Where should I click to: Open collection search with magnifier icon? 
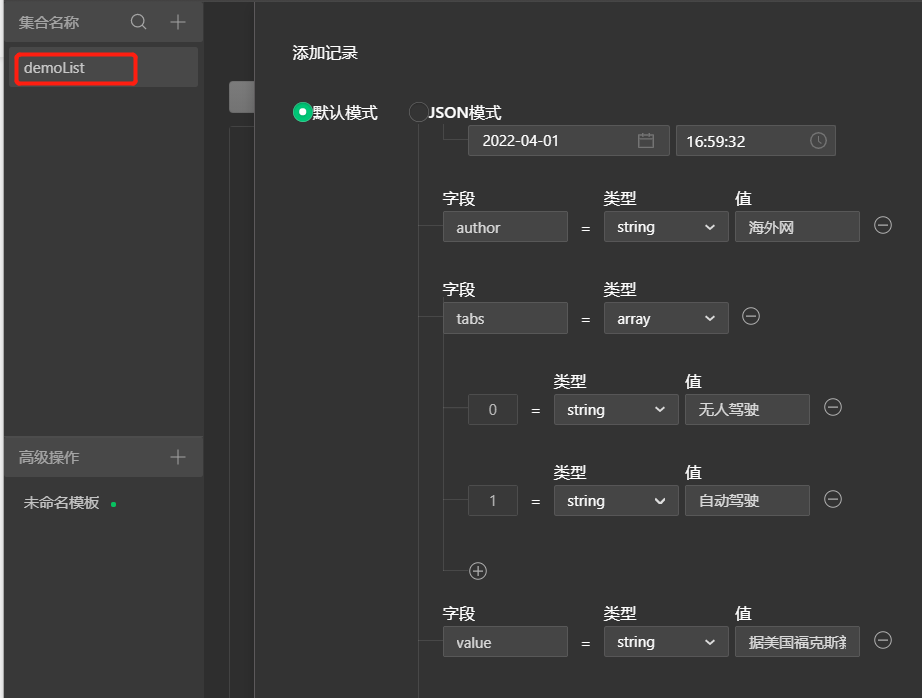[x=138, y=21]
